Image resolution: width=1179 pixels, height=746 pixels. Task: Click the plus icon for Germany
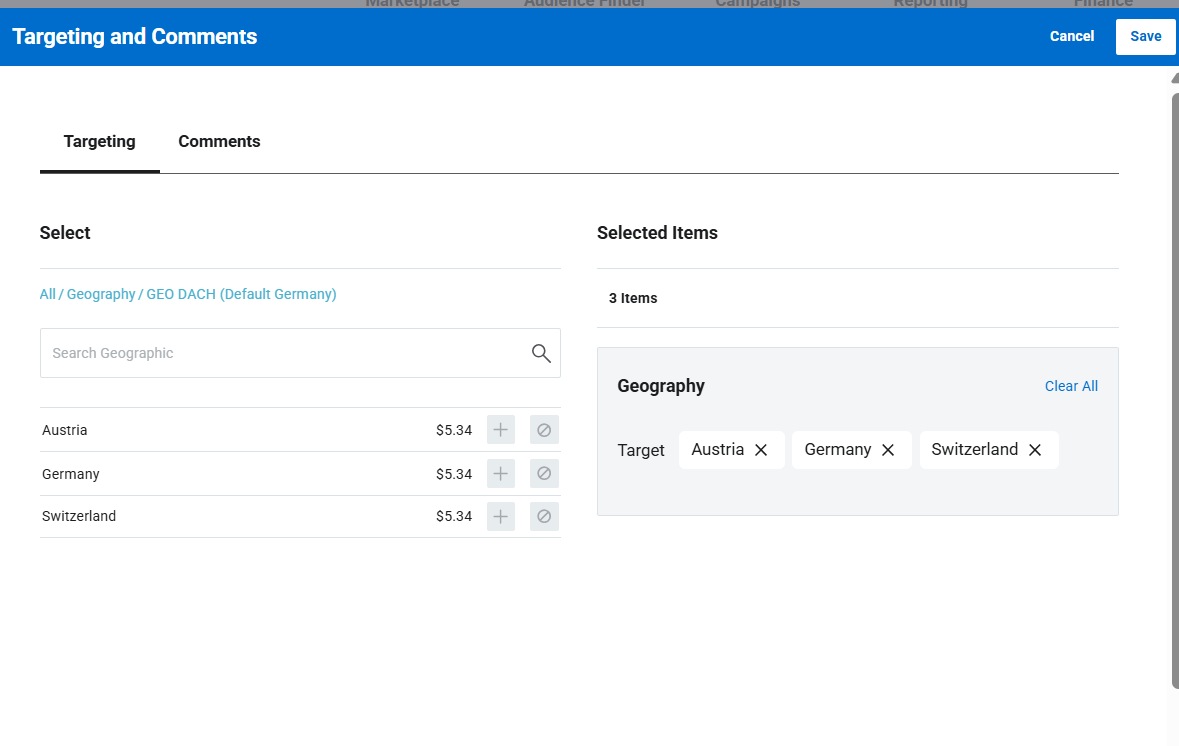pyautogui.click(x=501, y=473)
